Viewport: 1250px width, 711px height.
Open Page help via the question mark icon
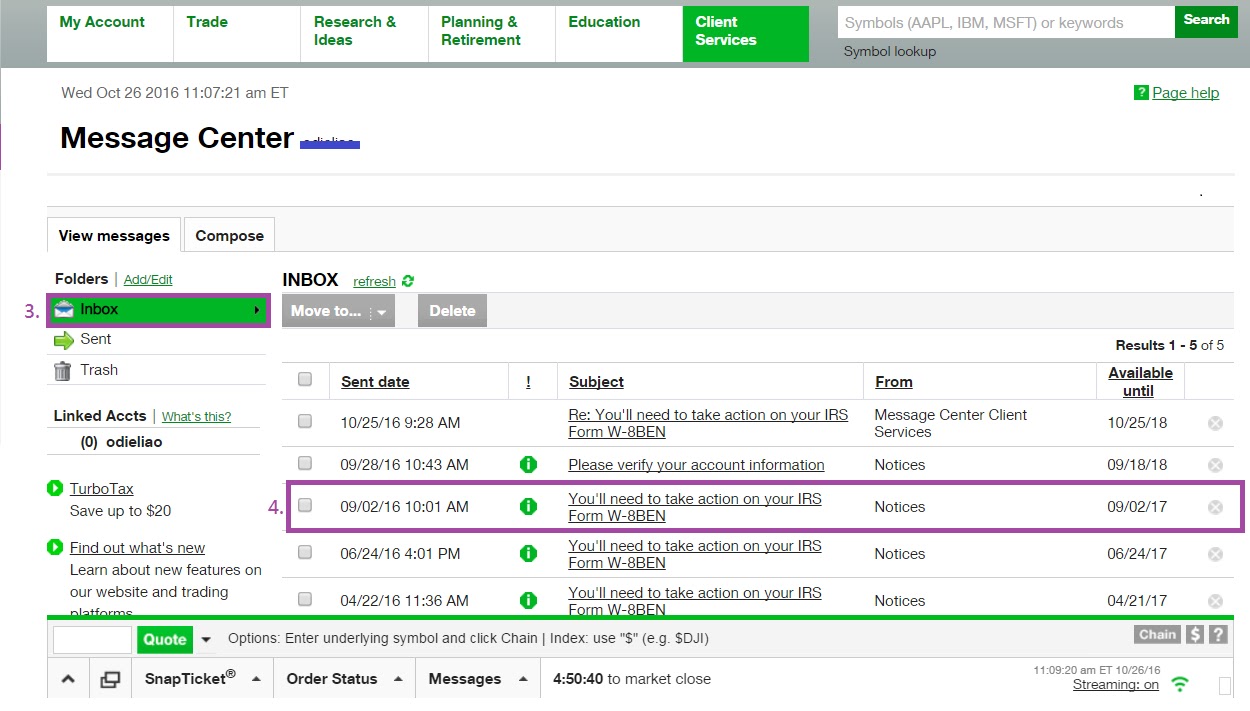(x=1140, y=92)
